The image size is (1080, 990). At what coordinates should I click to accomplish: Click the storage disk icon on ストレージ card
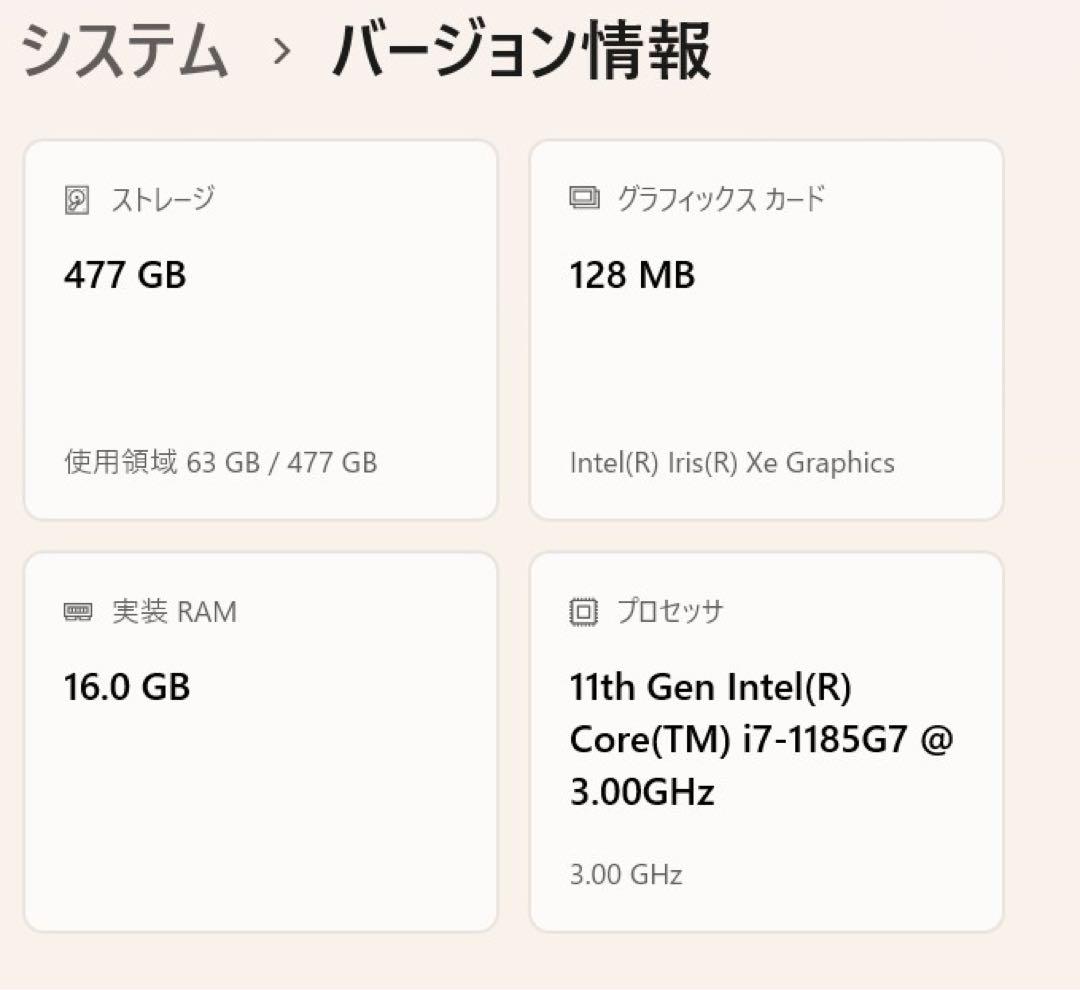click(78, 198)
